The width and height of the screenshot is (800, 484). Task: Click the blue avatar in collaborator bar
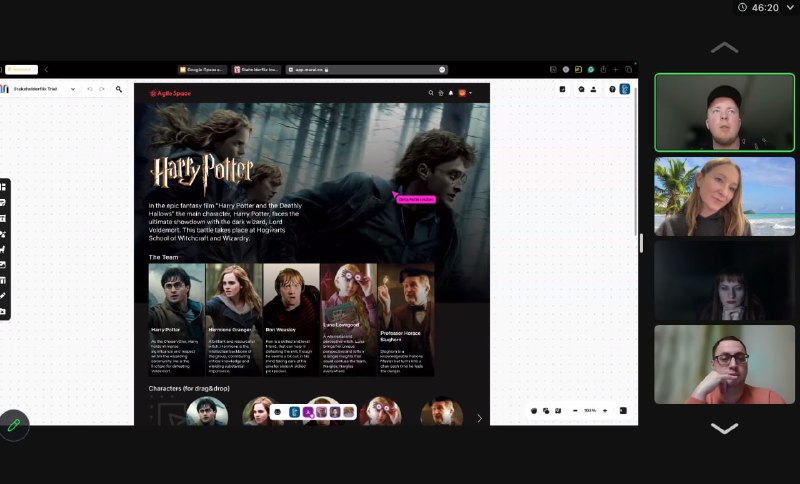point(294,412)
